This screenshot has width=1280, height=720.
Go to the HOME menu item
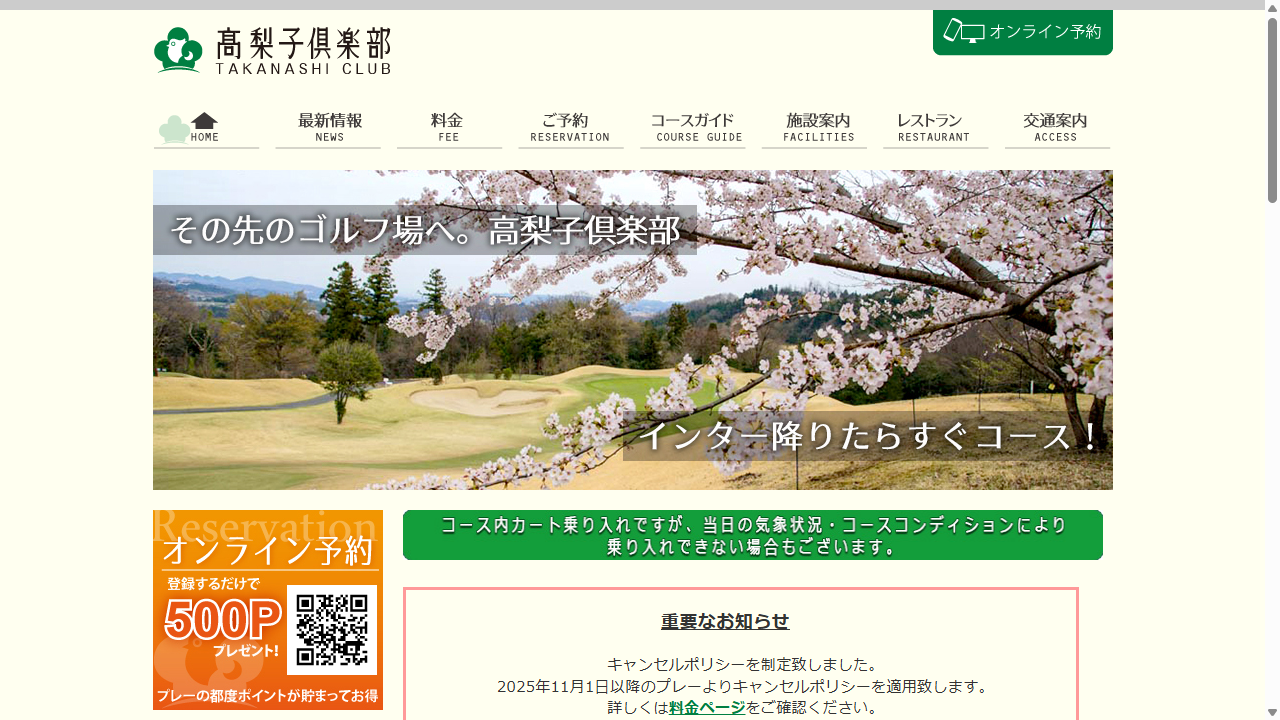206,129
